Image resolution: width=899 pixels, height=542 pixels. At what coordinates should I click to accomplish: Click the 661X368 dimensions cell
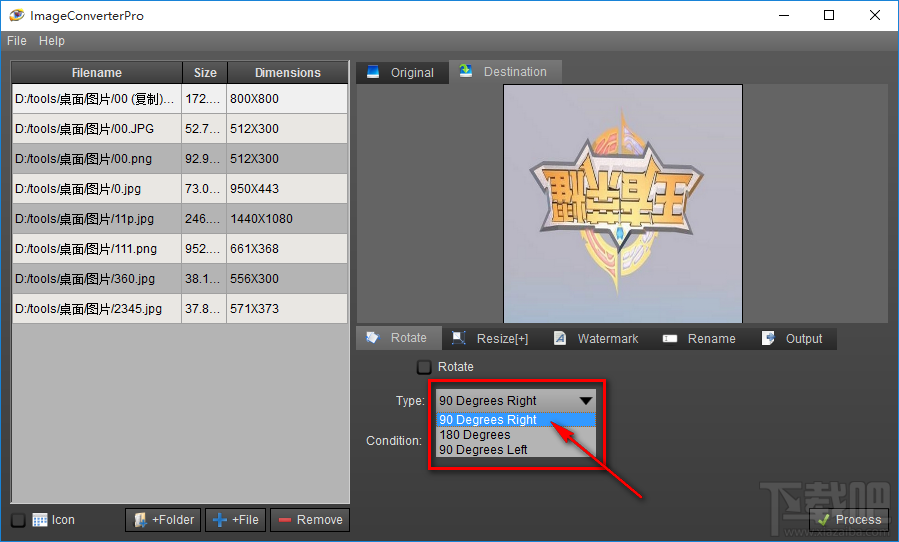(x=287, y=248)
